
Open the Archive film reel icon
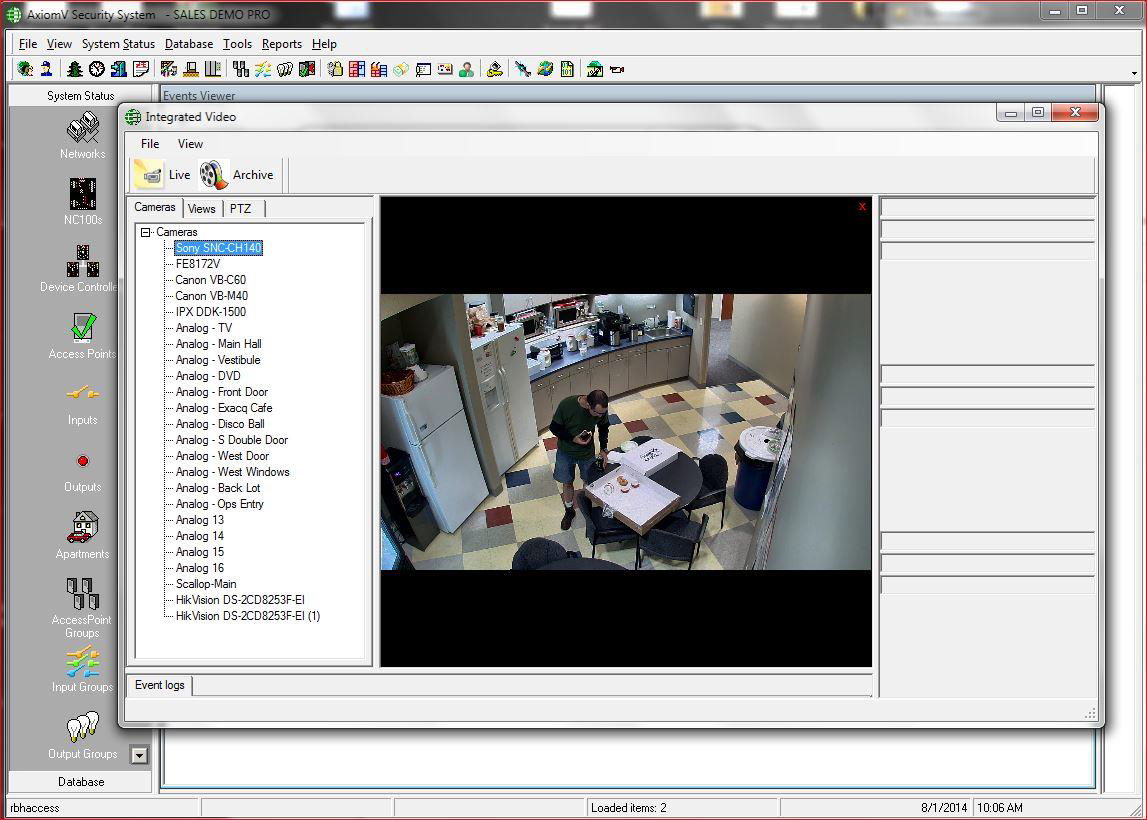213,175
